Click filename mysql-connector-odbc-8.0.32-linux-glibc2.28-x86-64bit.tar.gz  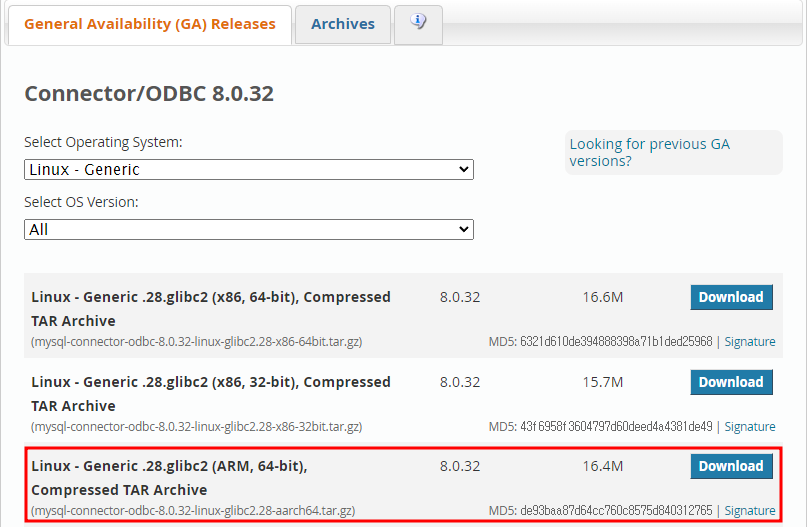tap(197, 342)
